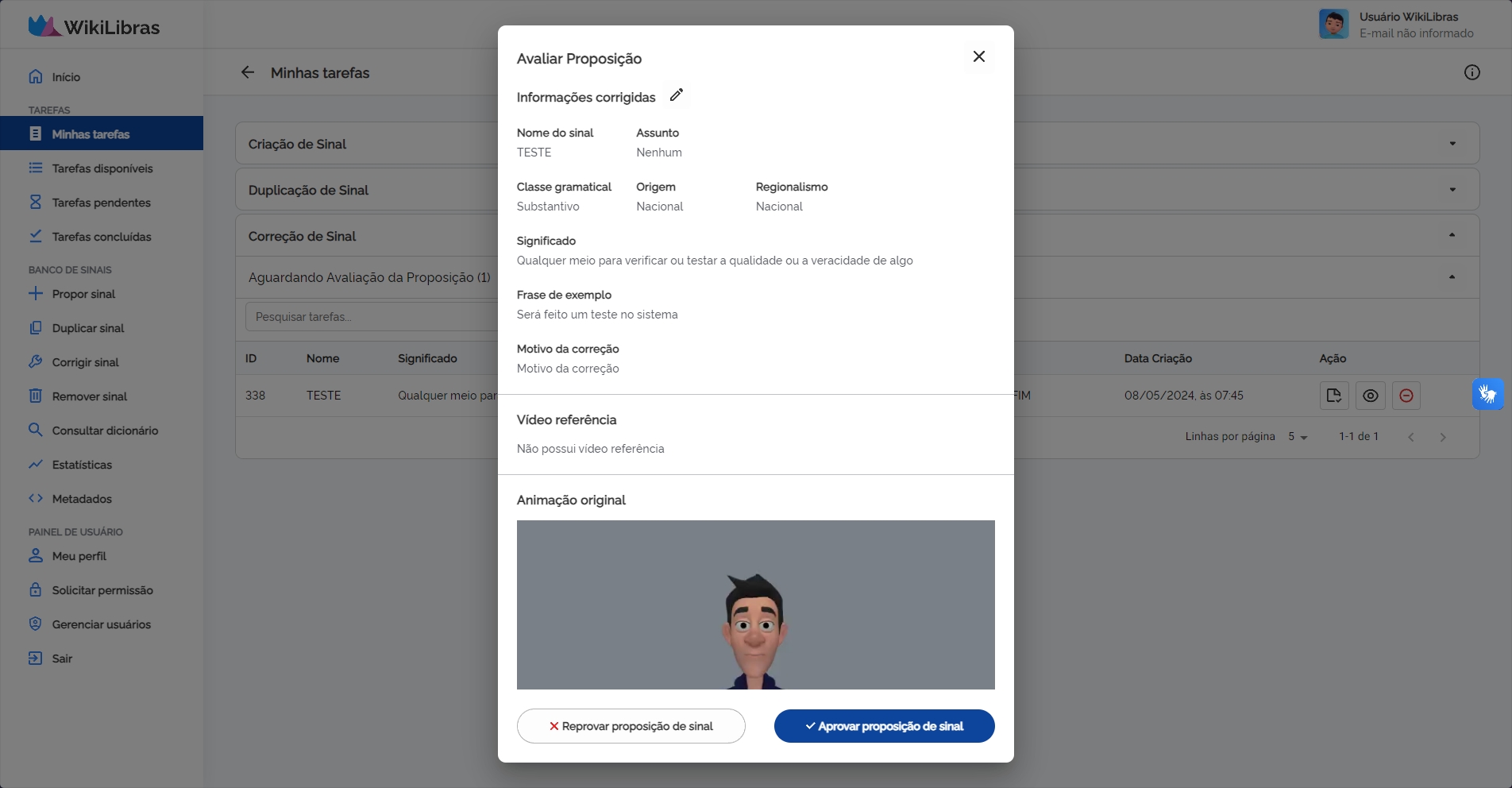Click Reprovar proposição de sinal button
The height and width of the screenshot is (788, 1512).
click(631, 726)
